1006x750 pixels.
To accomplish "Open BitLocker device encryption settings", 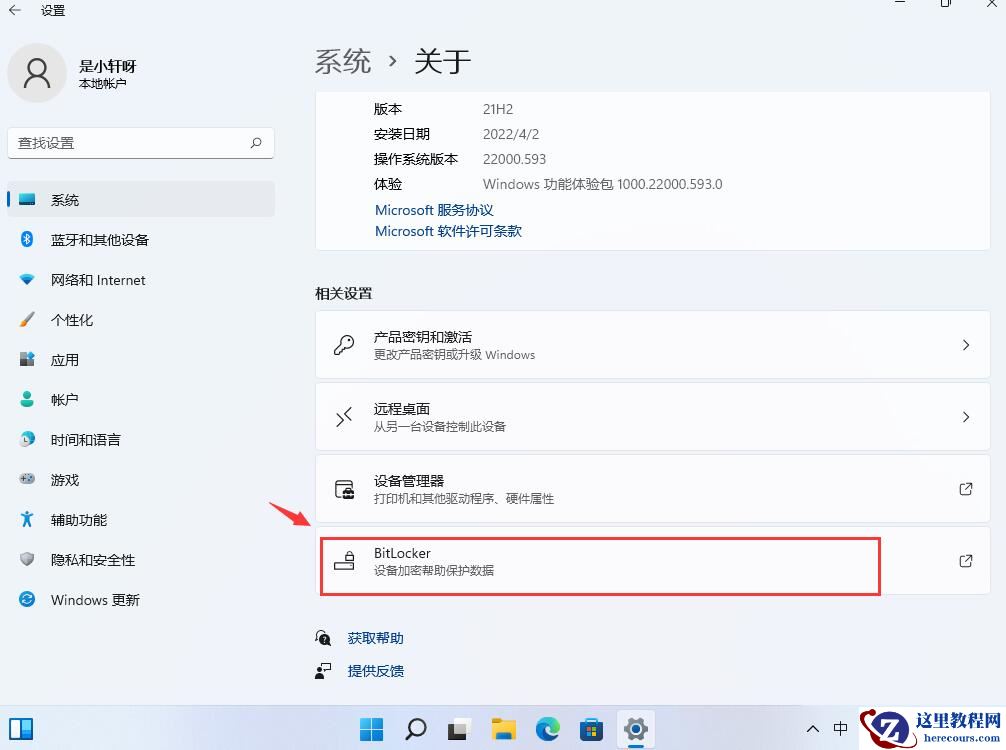I will pyautogui.click(x=600, y=562).
